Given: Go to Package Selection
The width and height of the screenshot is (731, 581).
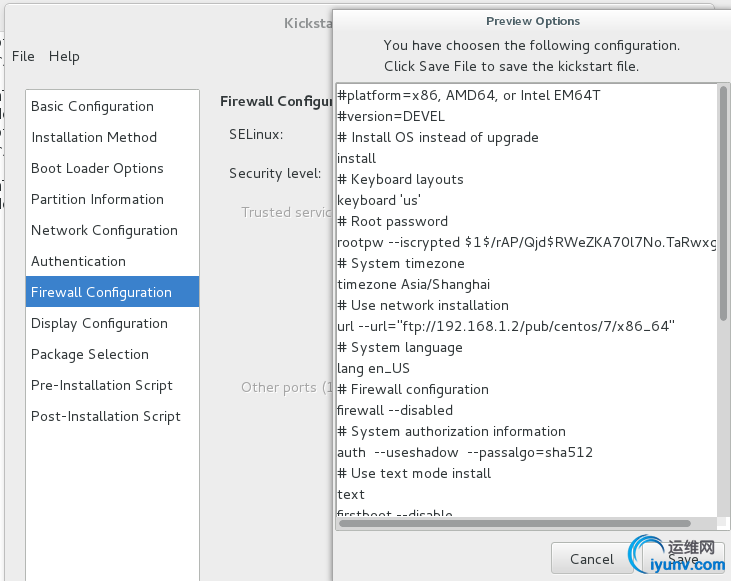Looking at the screenshot, I should coord(90,354).
